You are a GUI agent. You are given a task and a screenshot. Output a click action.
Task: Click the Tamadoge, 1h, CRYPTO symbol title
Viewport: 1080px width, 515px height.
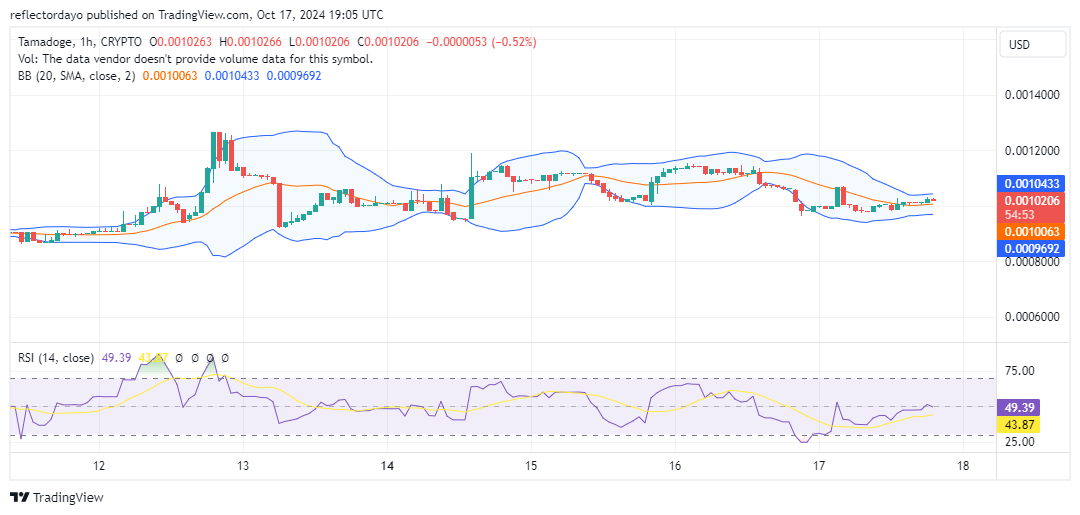[81, 42]
